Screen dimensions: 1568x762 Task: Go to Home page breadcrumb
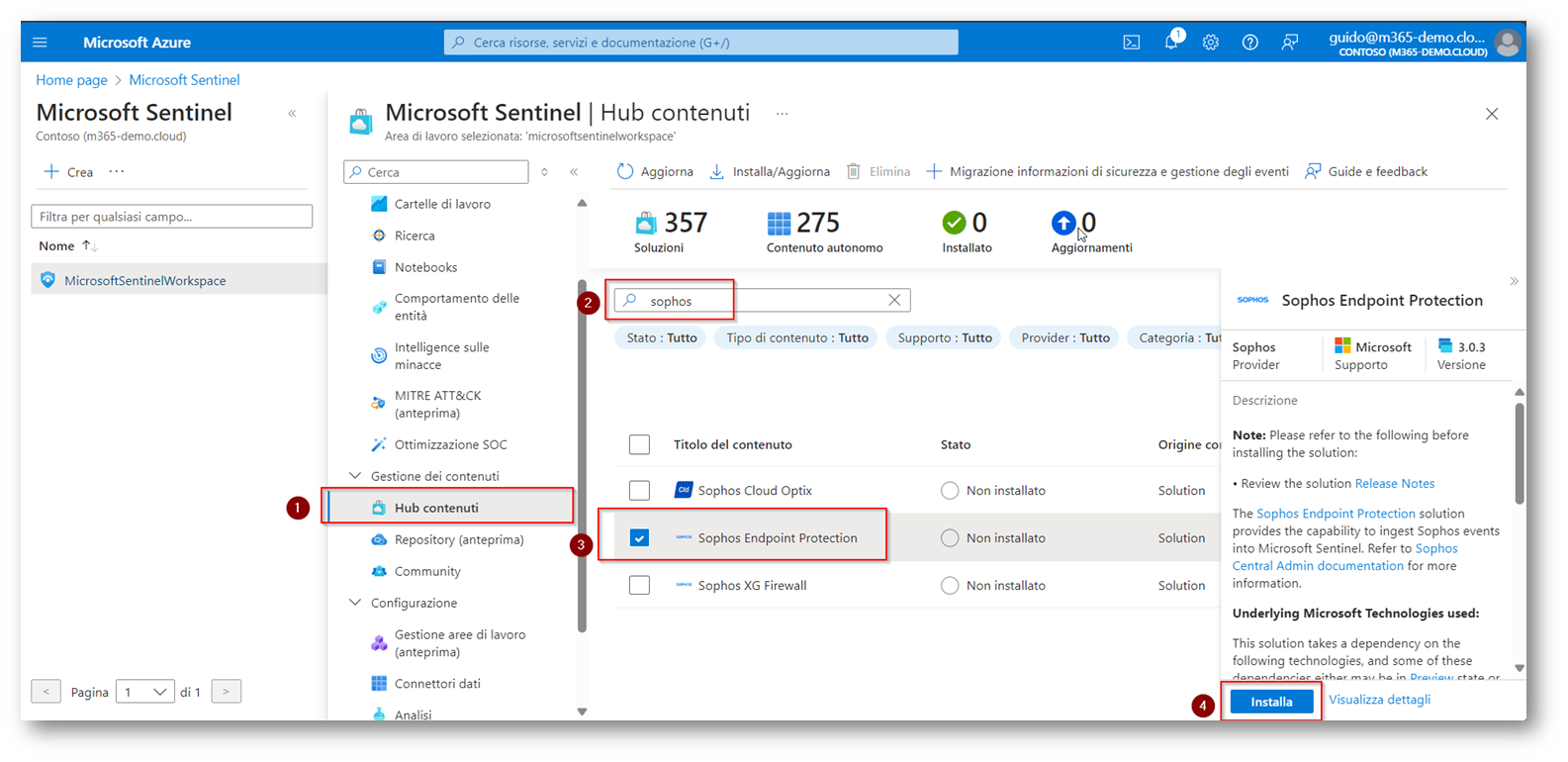pyautogui.click(x=71, y=80)
